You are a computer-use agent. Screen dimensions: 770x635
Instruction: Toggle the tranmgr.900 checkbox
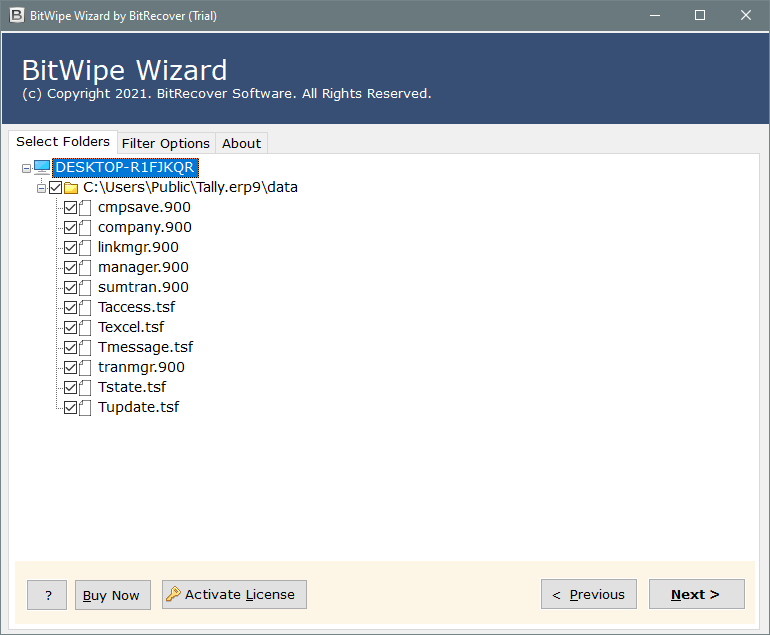[70, 367]
